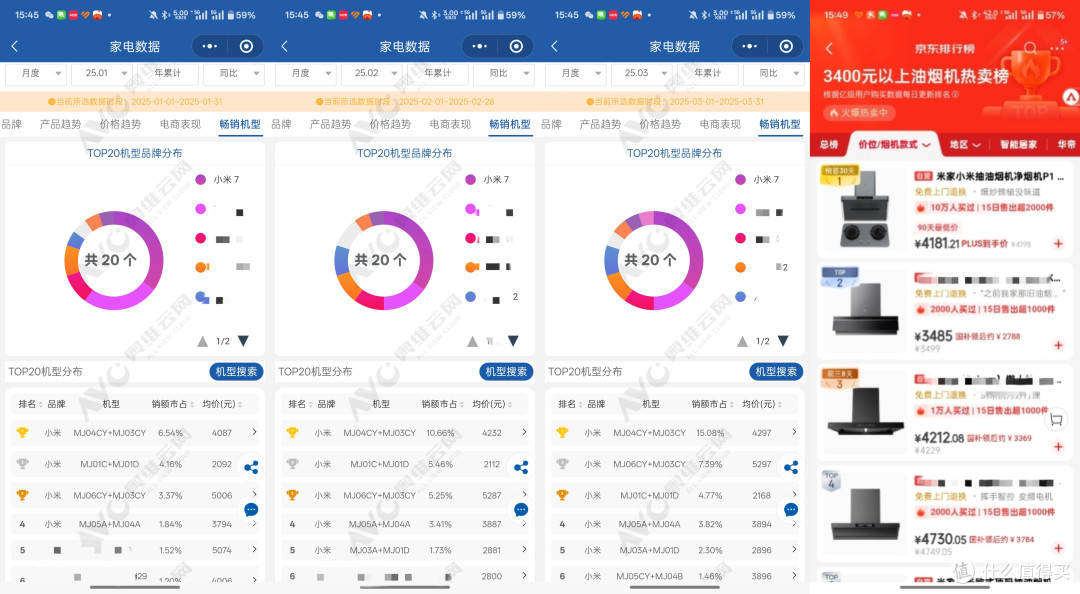Add the ¥4730.05 range hood to cart
The width and height of the screenshot is (1080, 594).
1058,548
